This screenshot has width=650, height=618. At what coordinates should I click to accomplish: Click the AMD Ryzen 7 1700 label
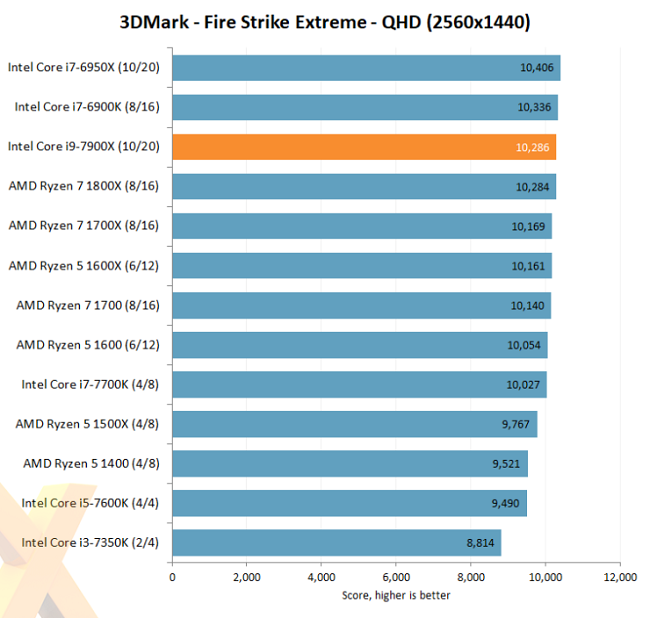[x=89, y=305]
